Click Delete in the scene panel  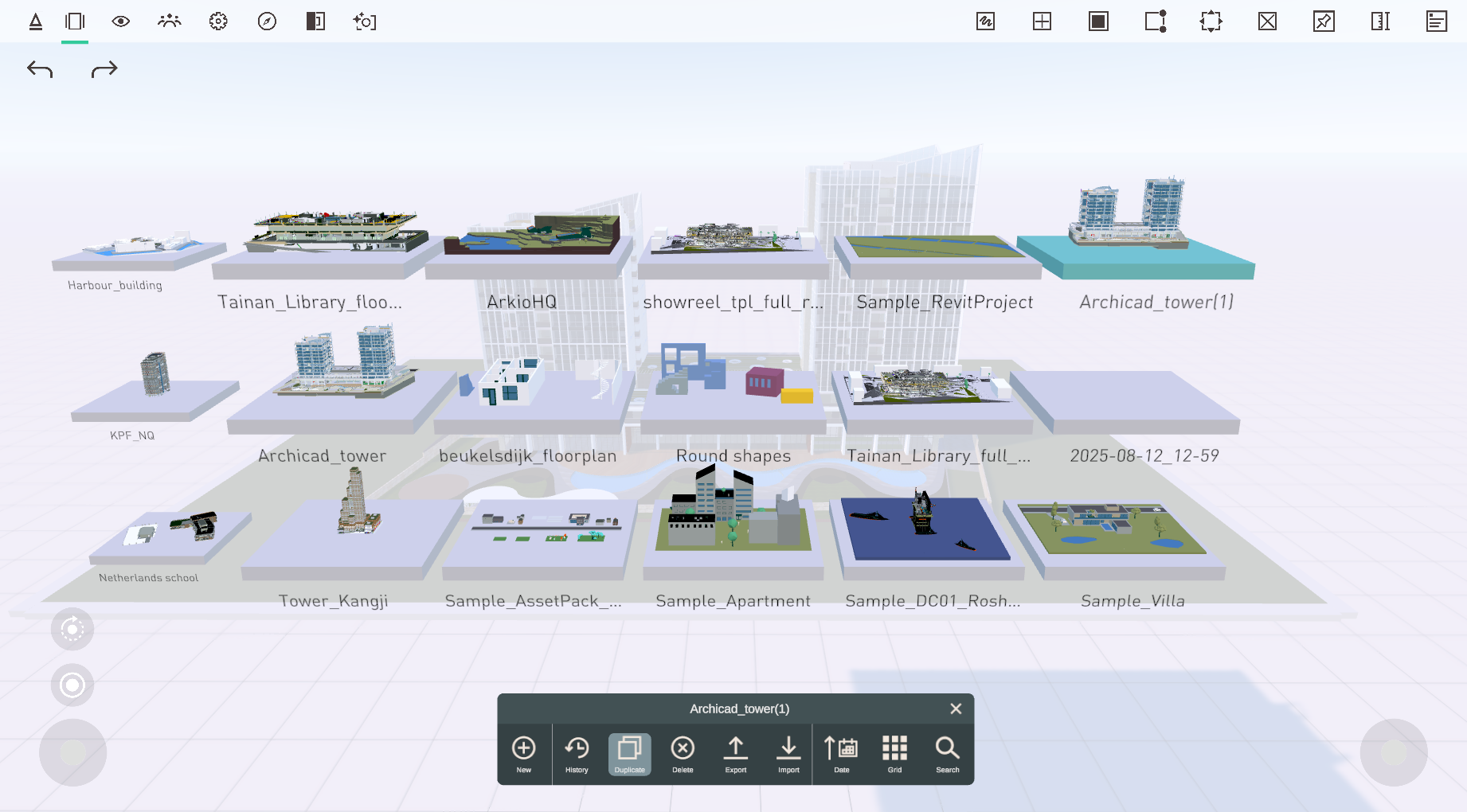click(683, 754)
